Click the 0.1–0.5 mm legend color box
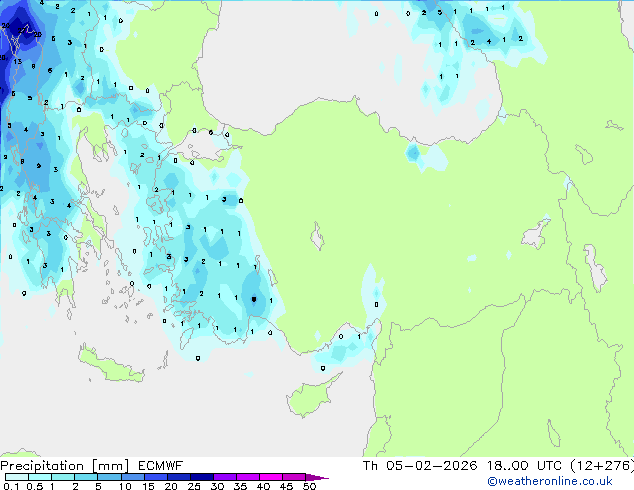Viewport: 634px width, 490px height. [x=17, y=477]
